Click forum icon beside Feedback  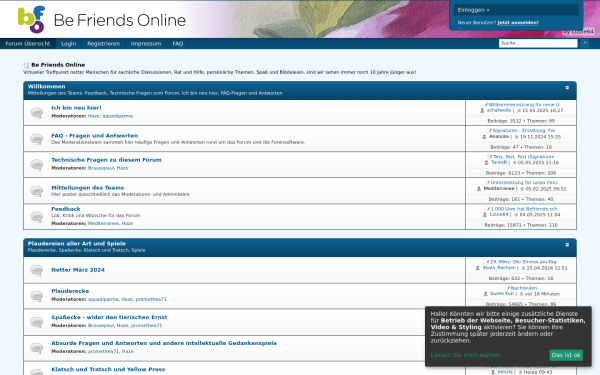37,217
